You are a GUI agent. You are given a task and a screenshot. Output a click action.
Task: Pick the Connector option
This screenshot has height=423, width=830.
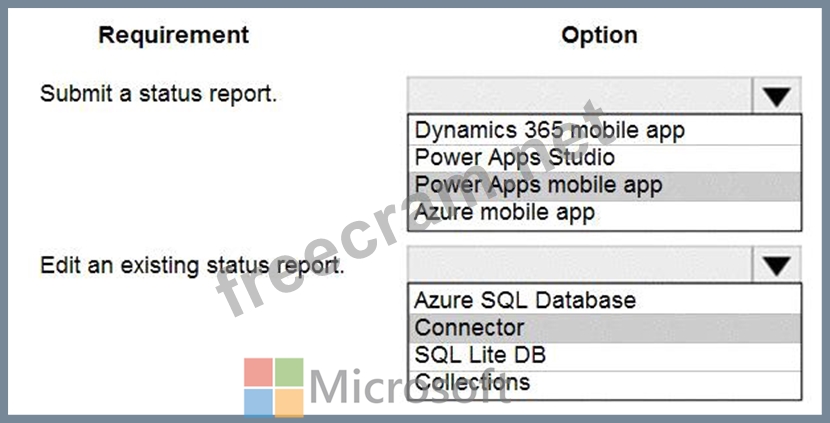[605, 328]
